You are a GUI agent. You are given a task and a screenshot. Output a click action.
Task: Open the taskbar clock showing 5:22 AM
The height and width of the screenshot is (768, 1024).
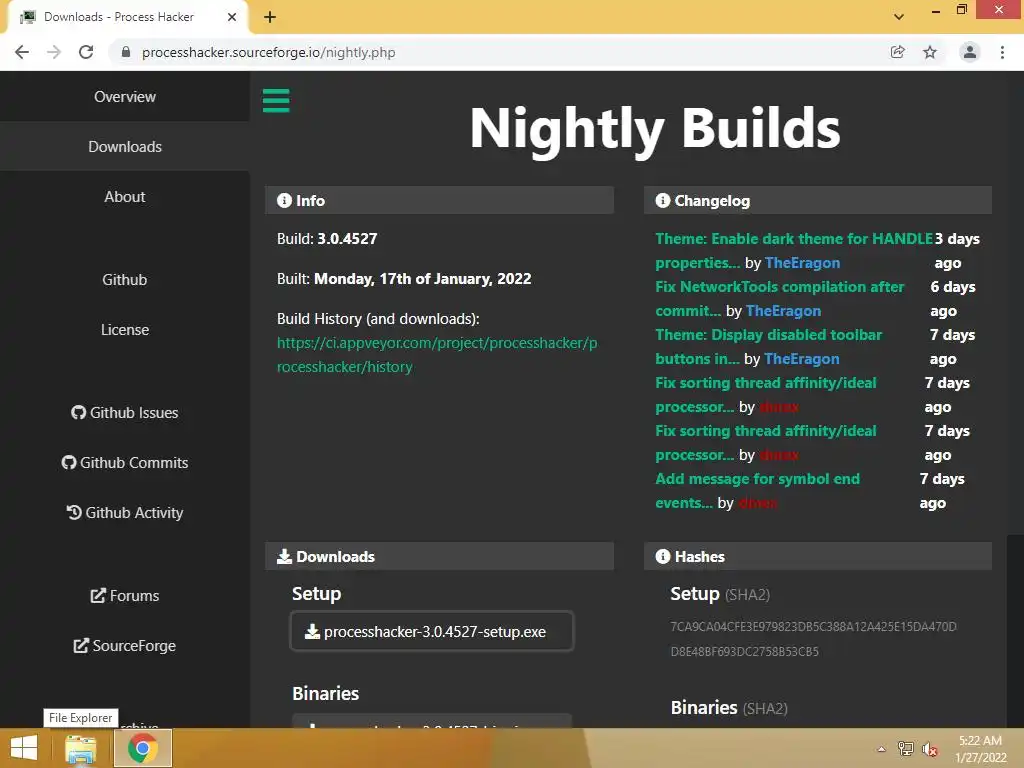point(980,749)
